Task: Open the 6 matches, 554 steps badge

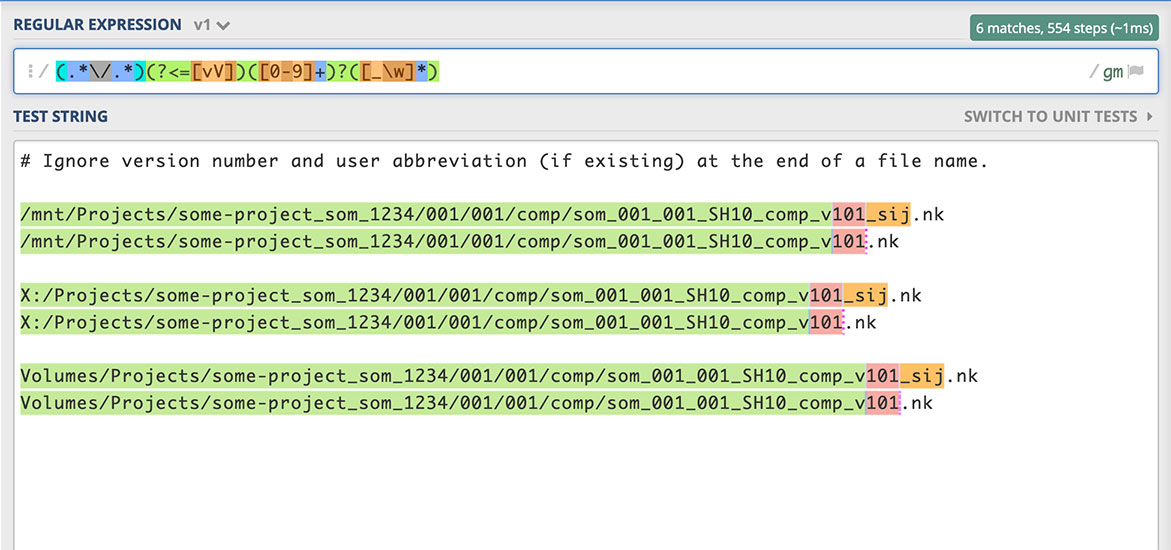Action: (1063, 28)
